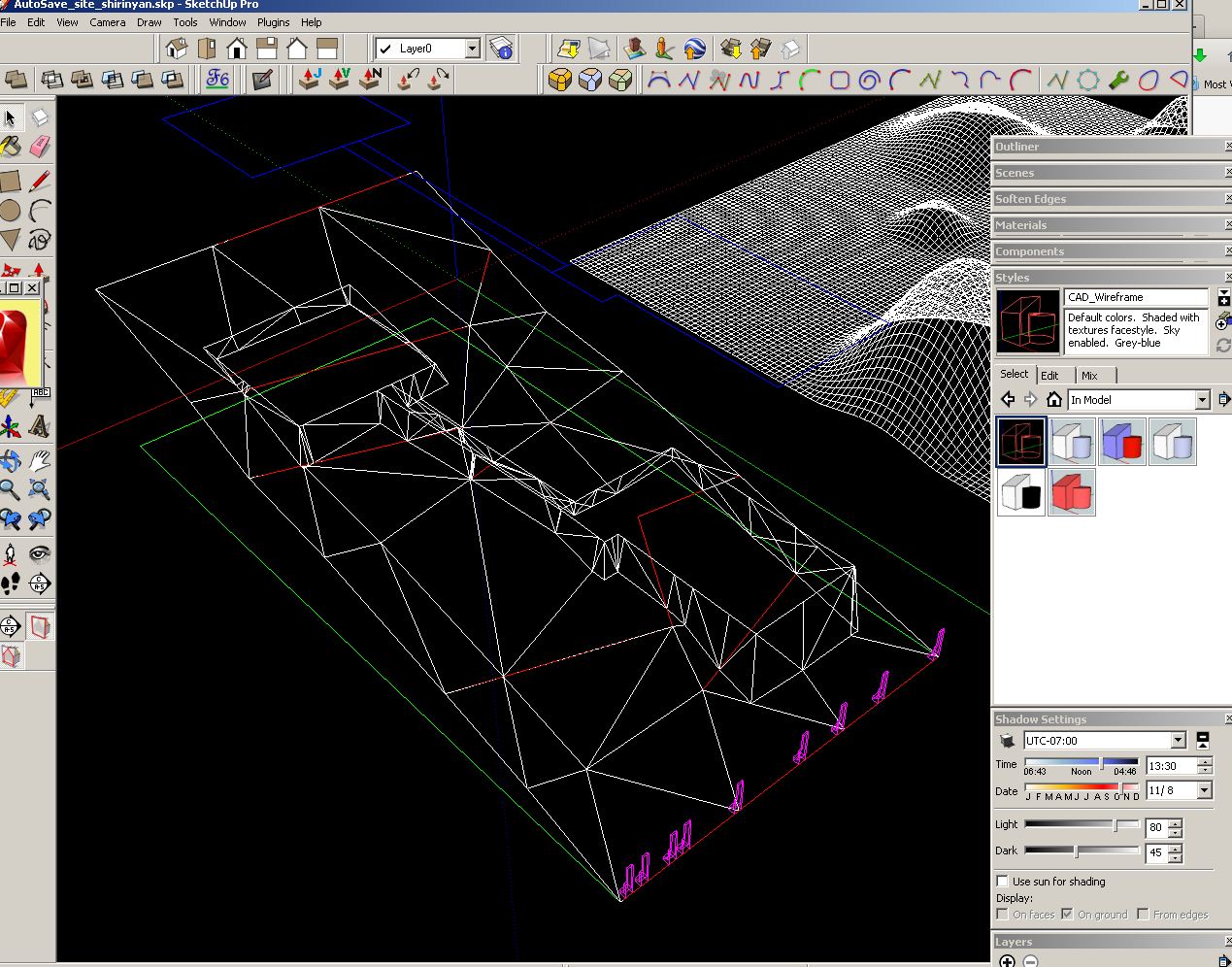The image size is (1232, 967).
Task: Switch to Iso house view
Action: (x=177, y=49)
